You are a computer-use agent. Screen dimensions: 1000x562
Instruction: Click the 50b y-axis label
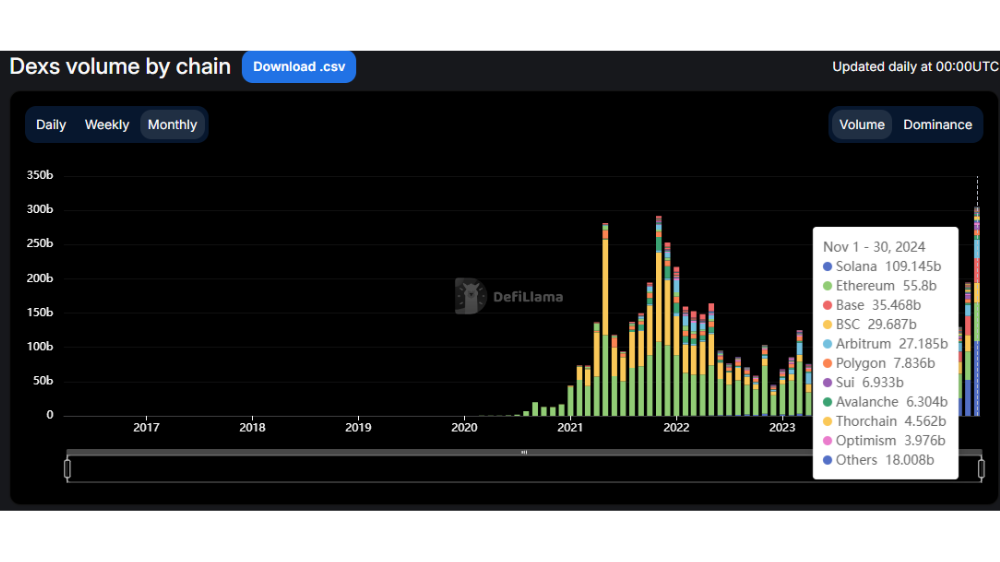click(x=42, y=381)
